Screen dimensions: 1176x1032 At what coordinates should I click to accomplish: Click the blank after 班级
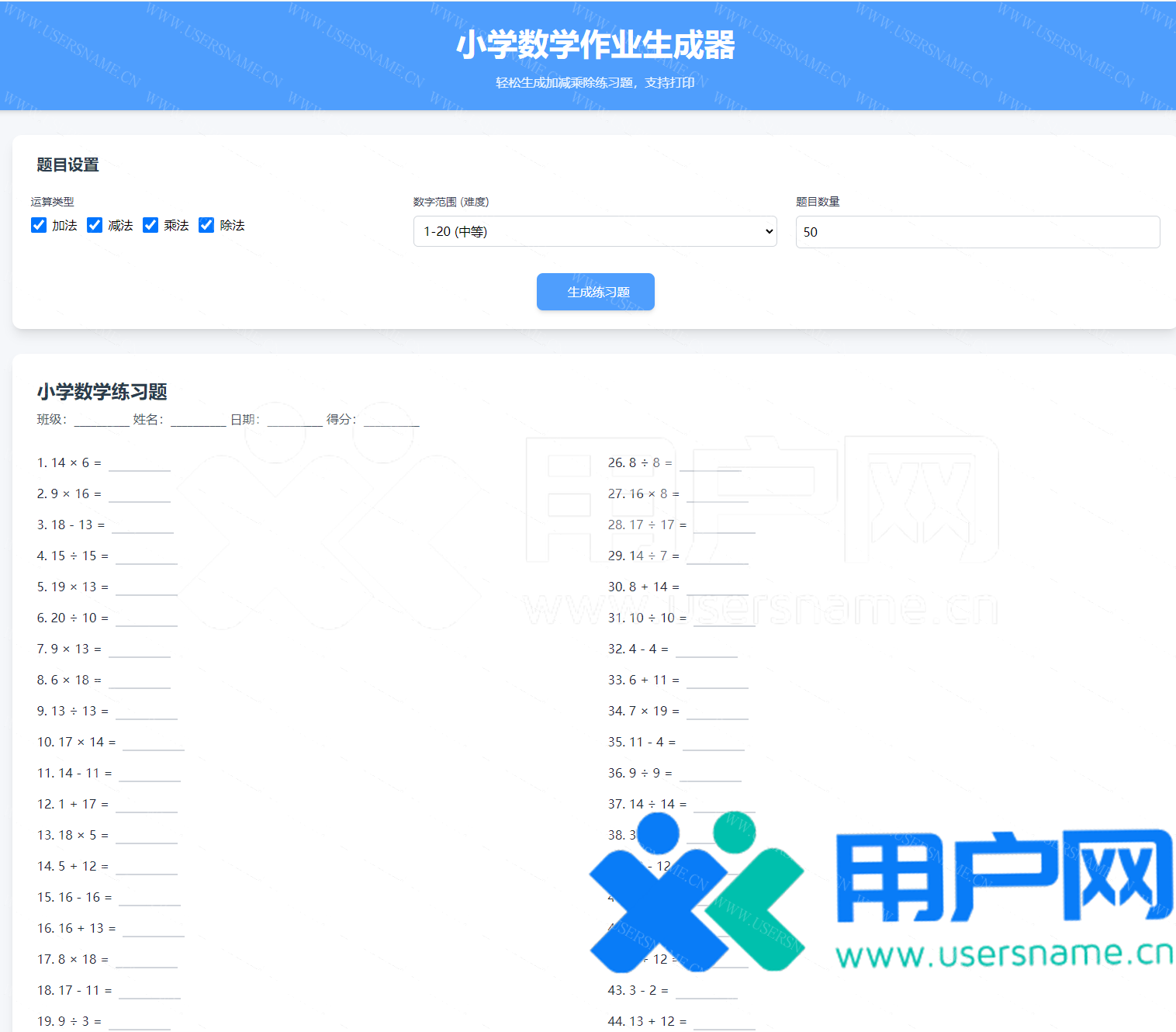click(x=102, y=421)
